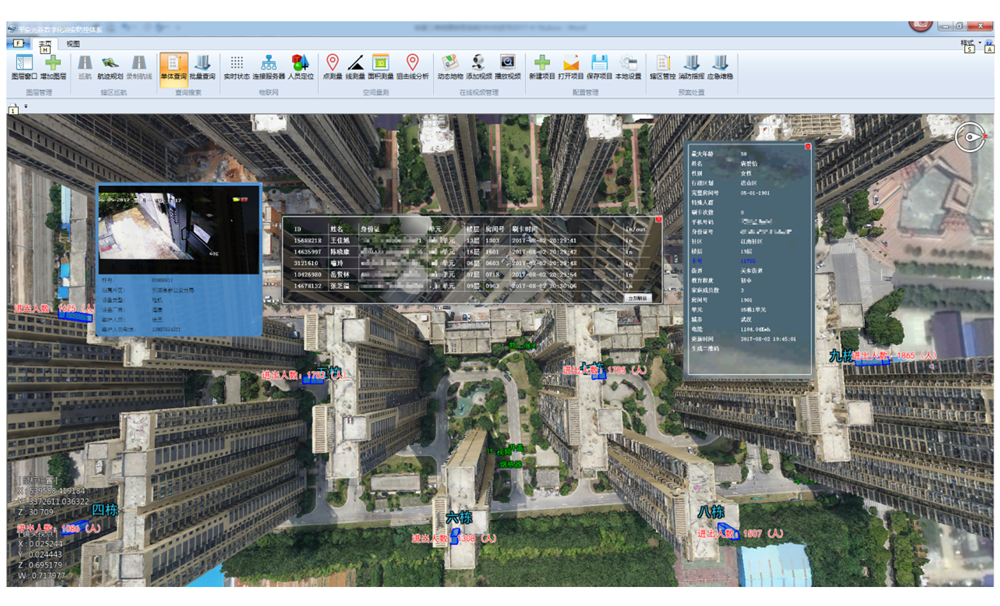Open the file menu button at top-left

click(19, 44)
